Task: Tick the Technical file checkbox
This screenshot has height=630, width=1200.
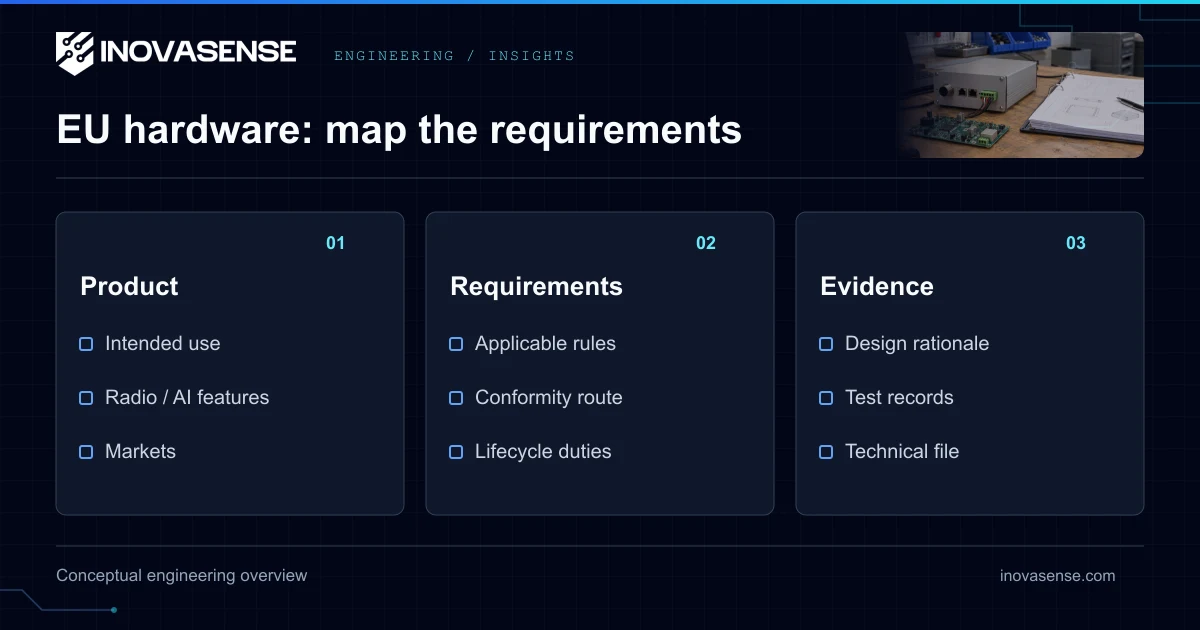Action: (x=826, y=452)
